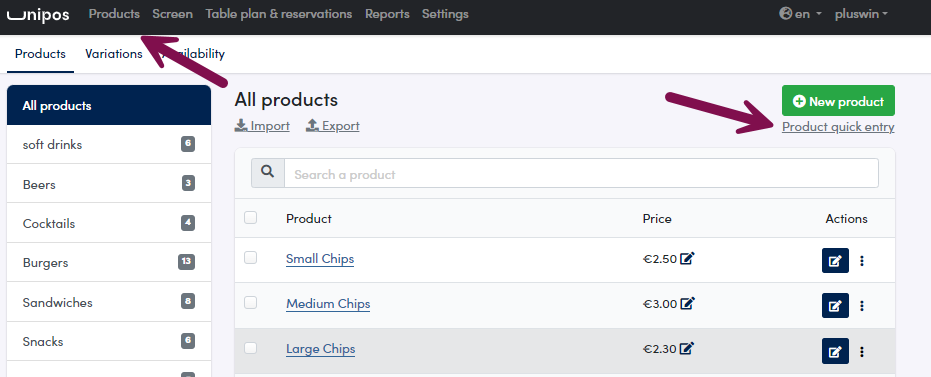931x377 pixels.
Task: Switch to the Variations tab
Action: tap(113, 54)
